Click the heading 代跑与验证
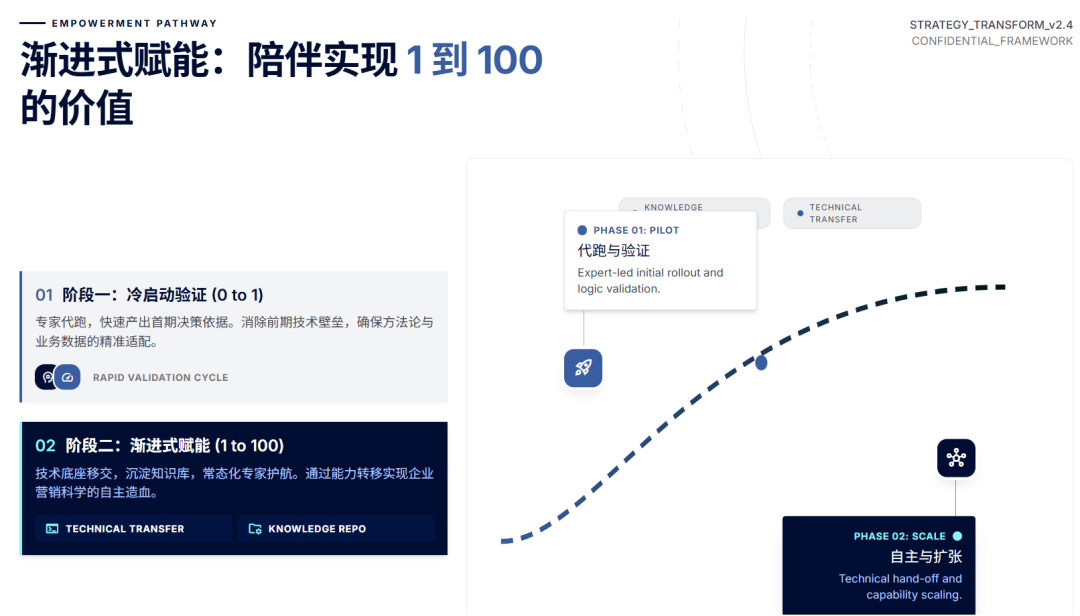Viewport: 1080px width, 616px height. tap(613, 250)
